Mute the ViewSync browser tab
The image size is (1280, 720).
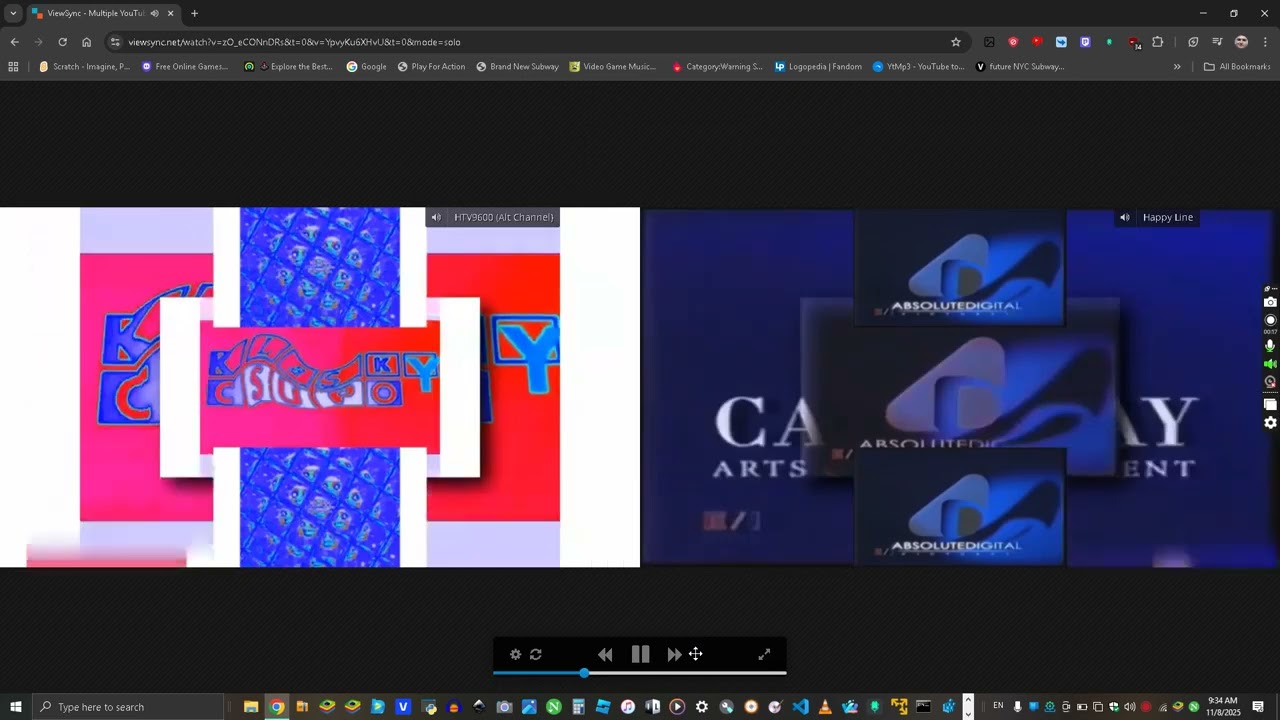click(x=154, y=13)
